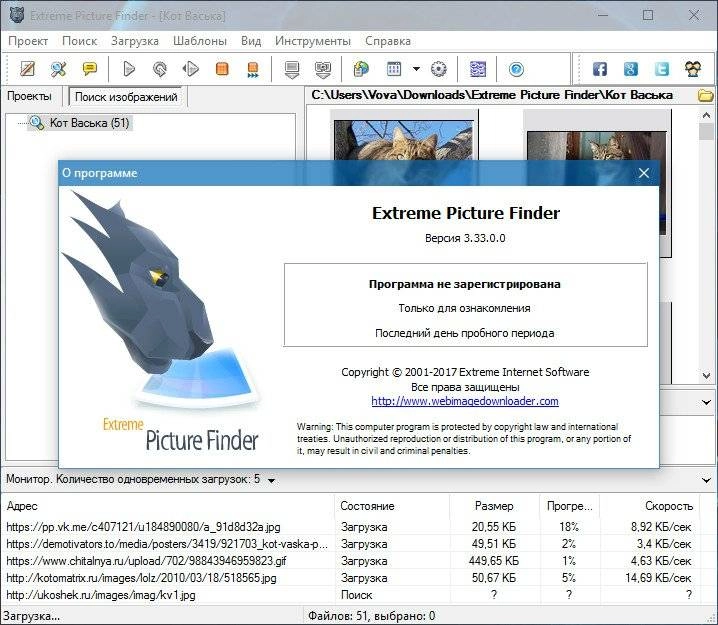Click the two people friends icon

point(693,69)
